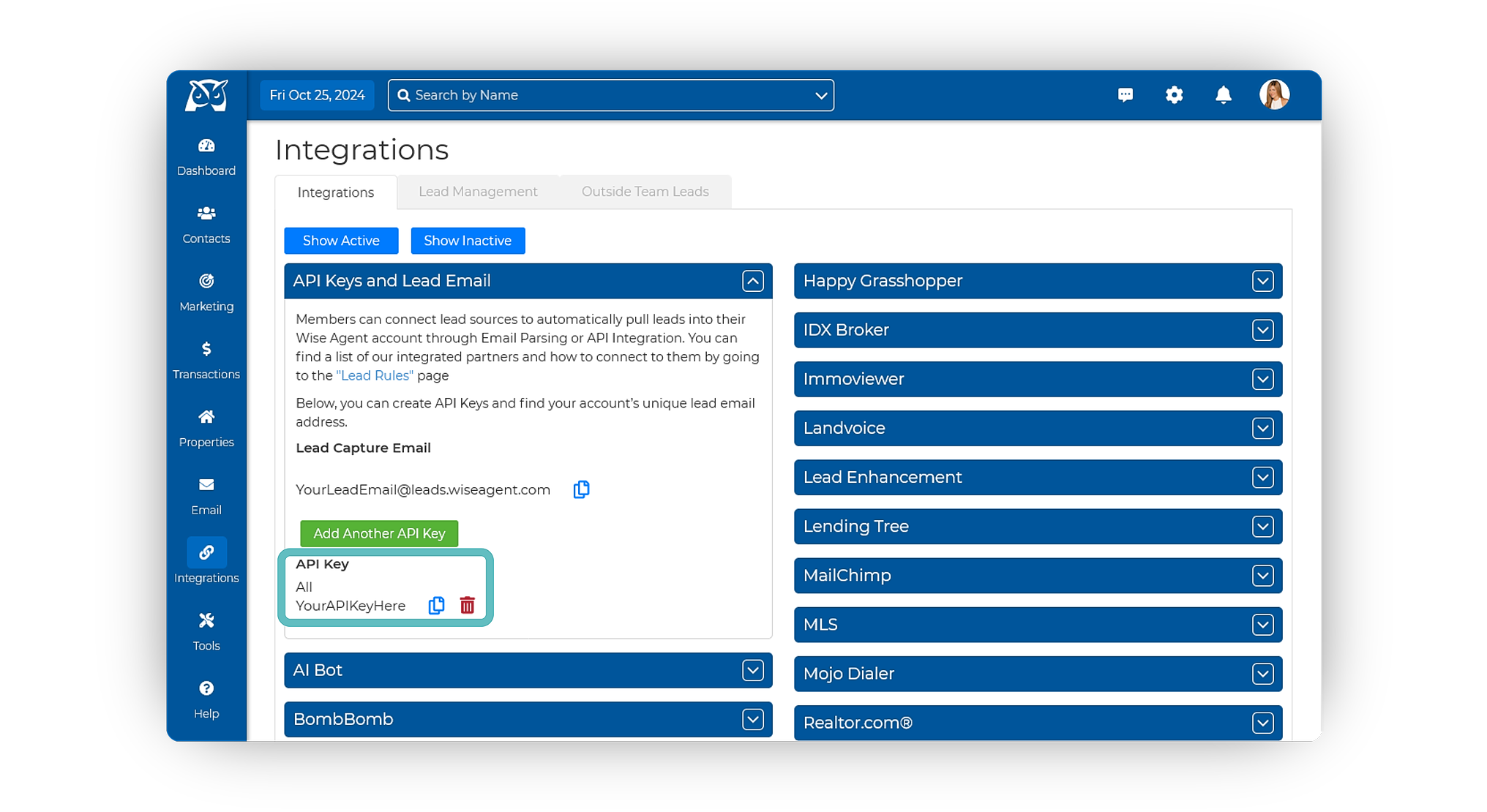
Task: Click the Wise Agent owl logo
Action: [x=206, y=95]
